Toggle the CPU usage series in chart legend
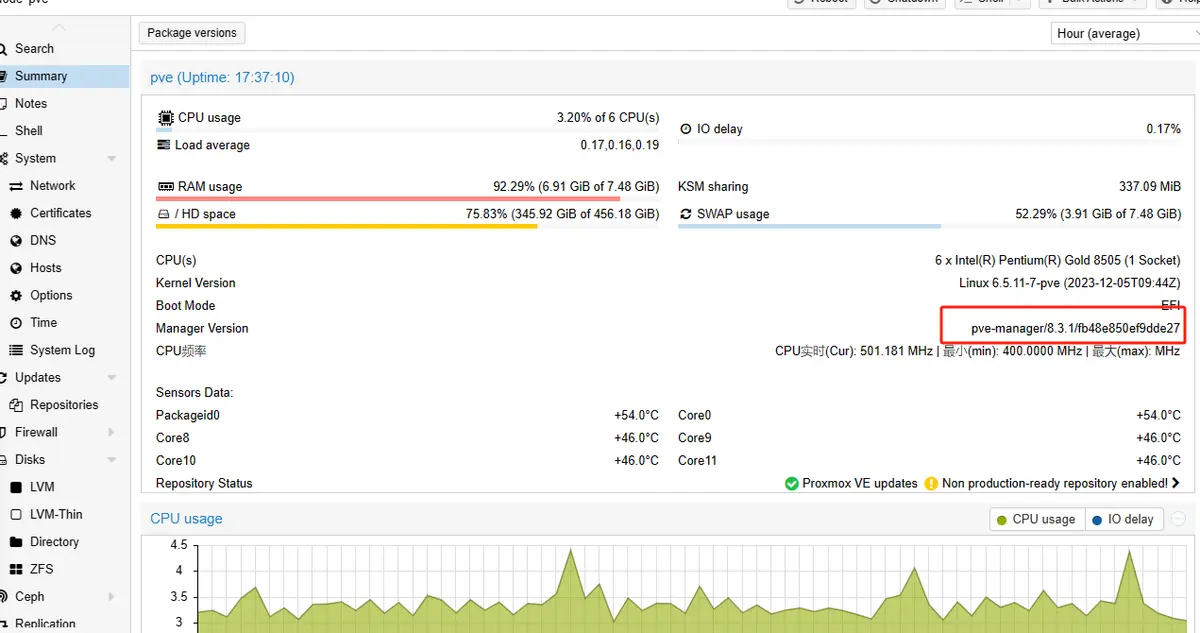Screen dimensions: 1200x633 1036,519
